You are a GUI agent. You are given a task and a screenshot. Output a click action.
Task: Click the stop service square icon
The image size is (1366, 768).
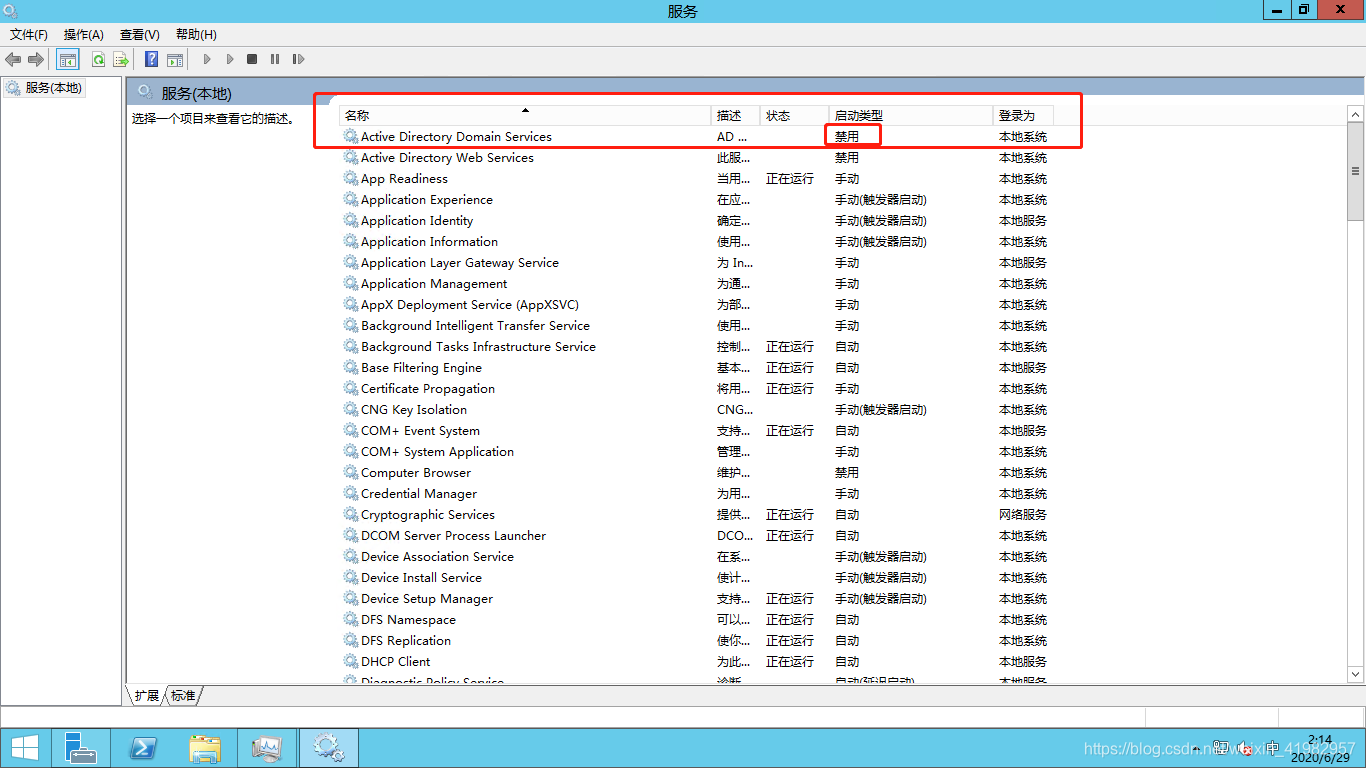[252, 60]
